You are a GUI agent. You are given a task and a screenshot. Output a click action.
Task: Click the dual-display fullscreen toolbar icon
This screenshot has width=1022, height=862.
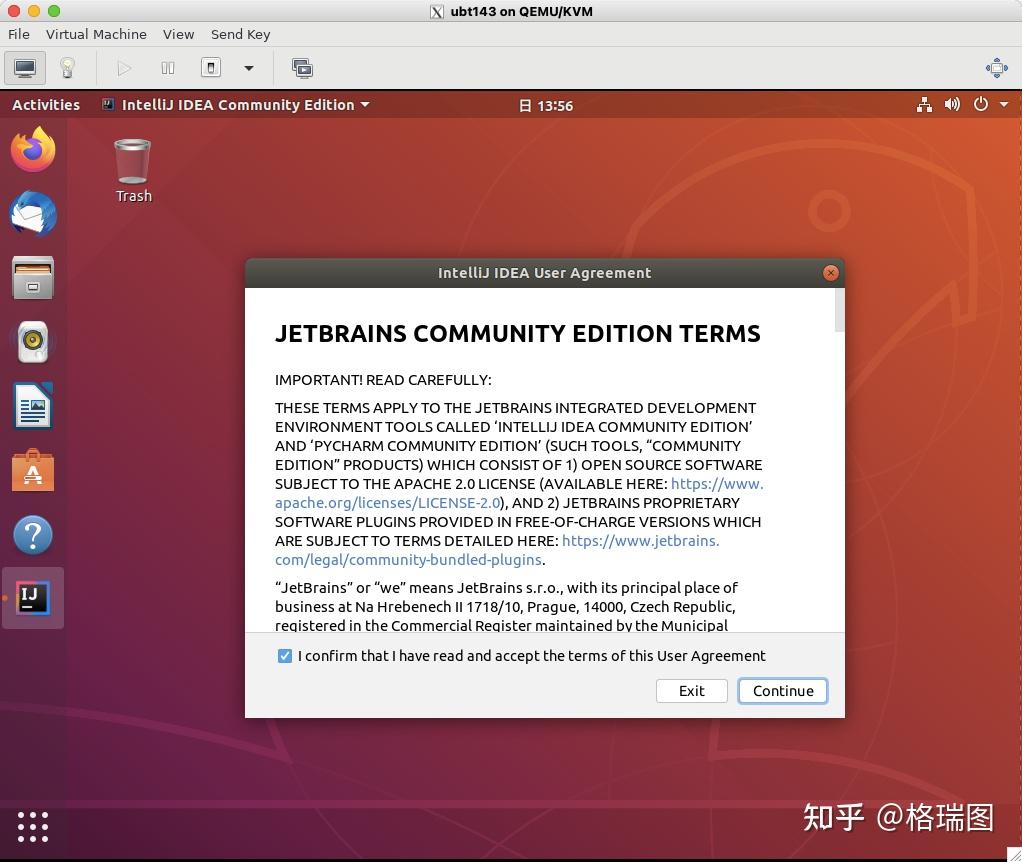click(x=302, y=68)
